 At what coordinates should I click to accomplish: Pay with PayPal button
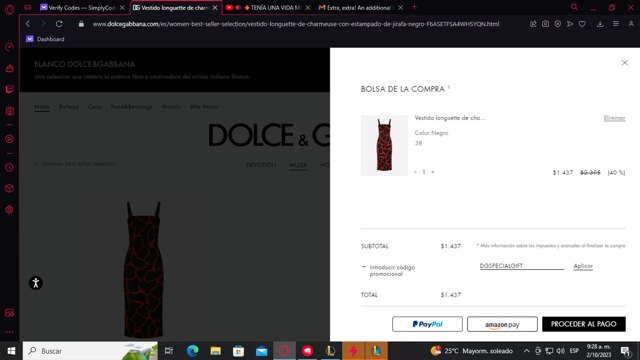[427, 324]
